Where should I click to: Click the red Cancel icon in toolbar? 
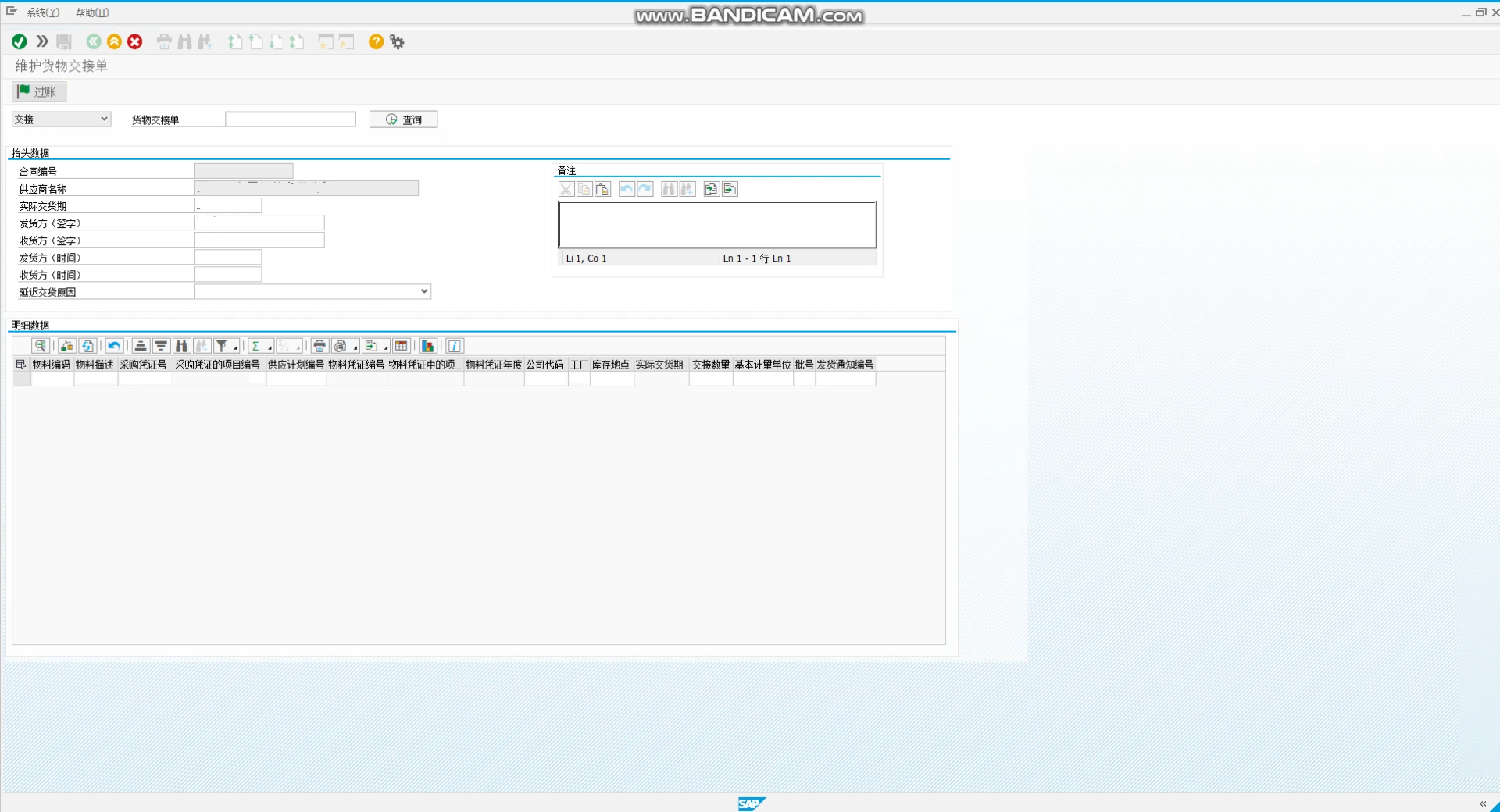135,42
